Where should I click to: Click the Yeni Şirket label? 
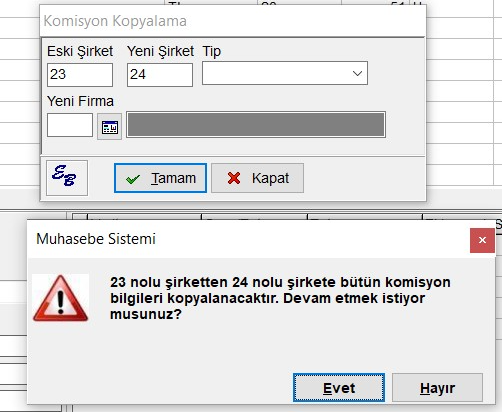click(x=160, y=51)
